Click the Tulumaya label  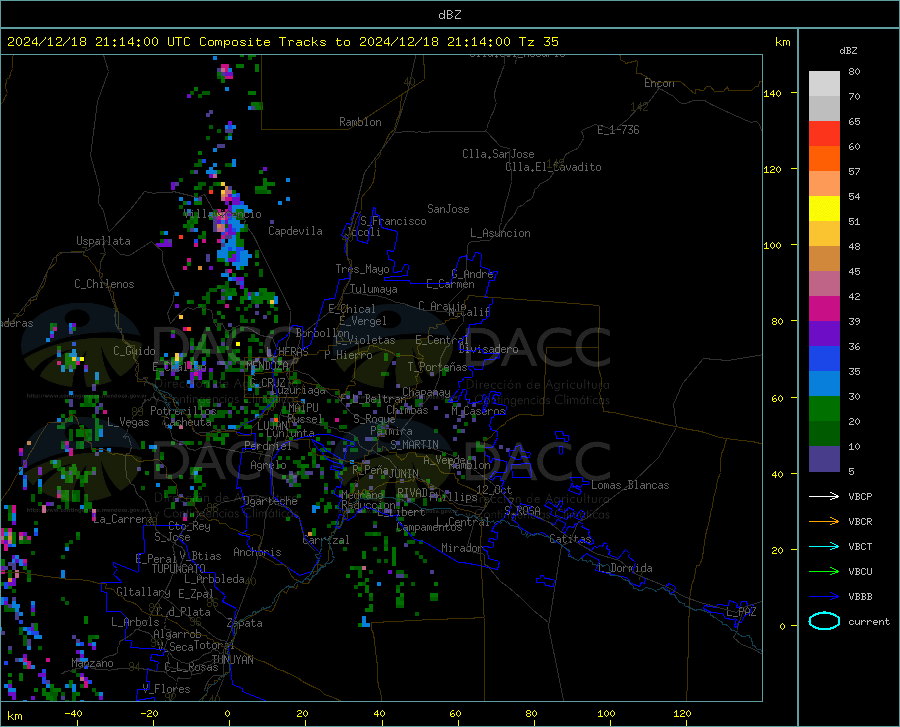[x=374, y=289]
